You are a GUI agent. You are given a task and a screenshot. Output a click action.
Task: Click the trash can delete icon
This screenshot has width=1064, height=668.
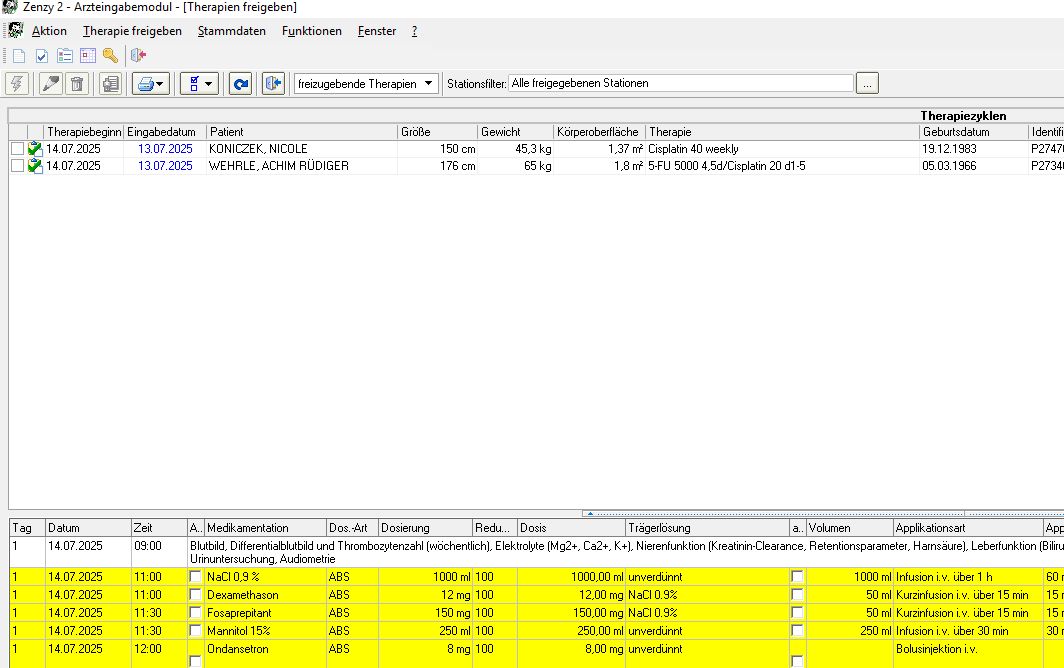coord(77,84)
